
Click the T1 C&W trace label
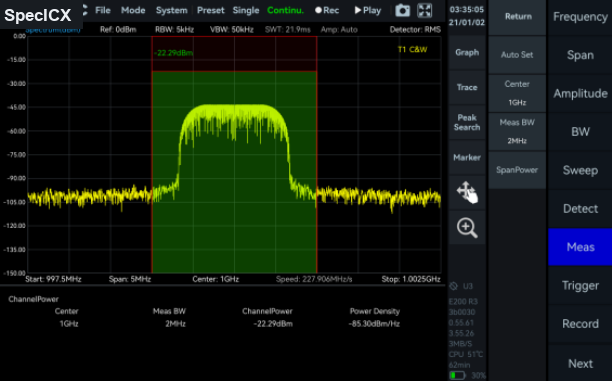click(x=412, y=50)
